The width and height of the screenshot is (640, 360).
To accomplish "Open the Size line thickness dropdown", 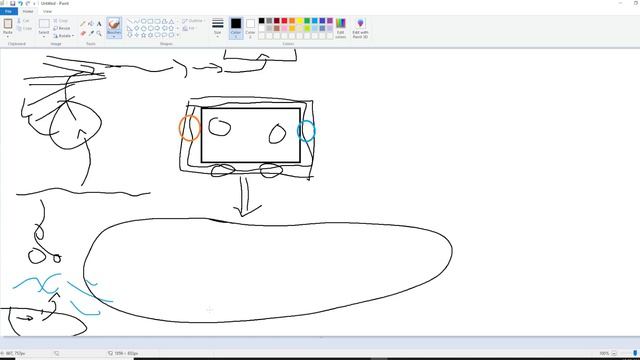I will coord(218,28).
